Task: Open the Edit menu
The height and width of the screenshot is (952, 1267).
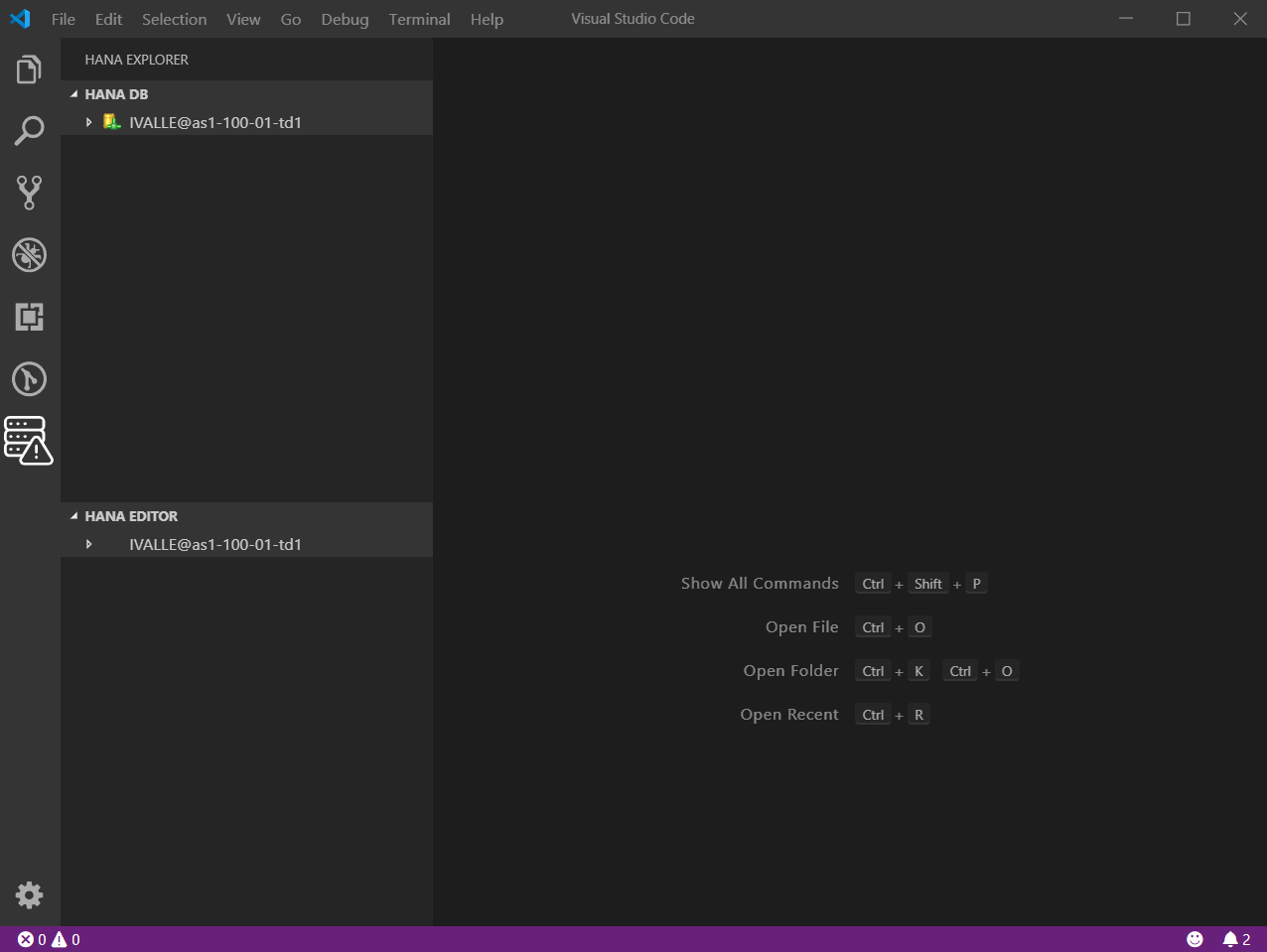Action: pyautogui.click(x=109, y=19)
